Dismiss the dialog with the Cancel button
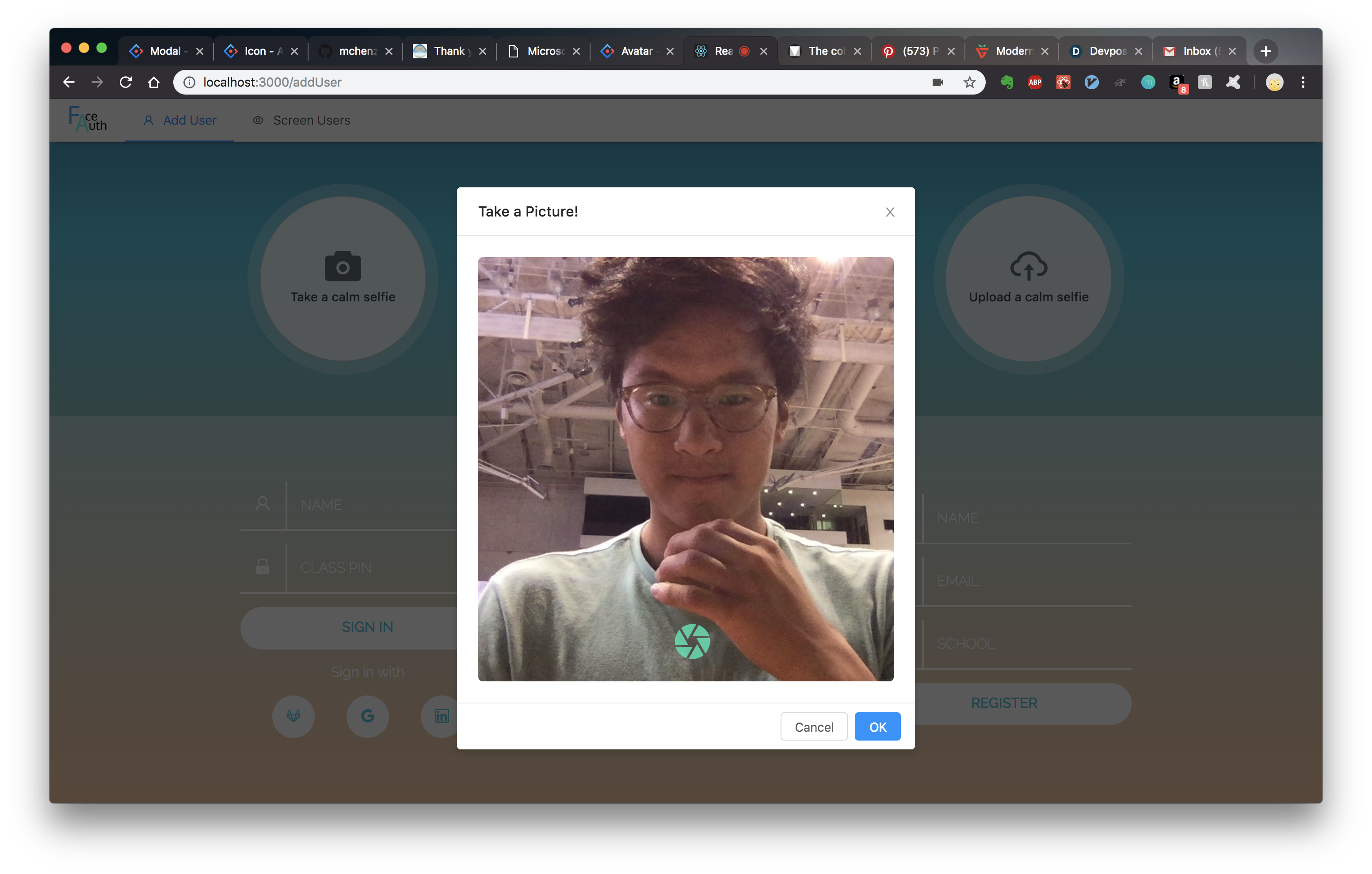The width and height of the screenshot is (1372, 874). point(814,726)
